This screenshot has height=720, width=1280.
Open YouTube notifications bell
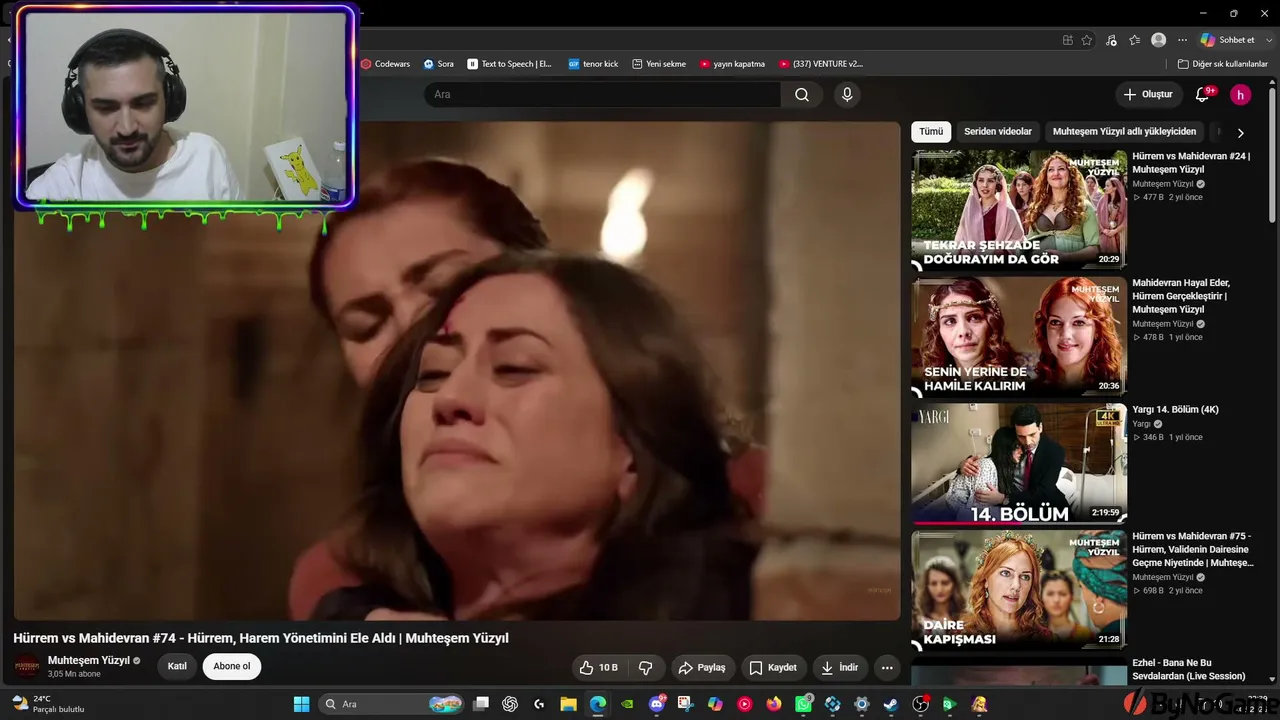[x=1203, y=94]
